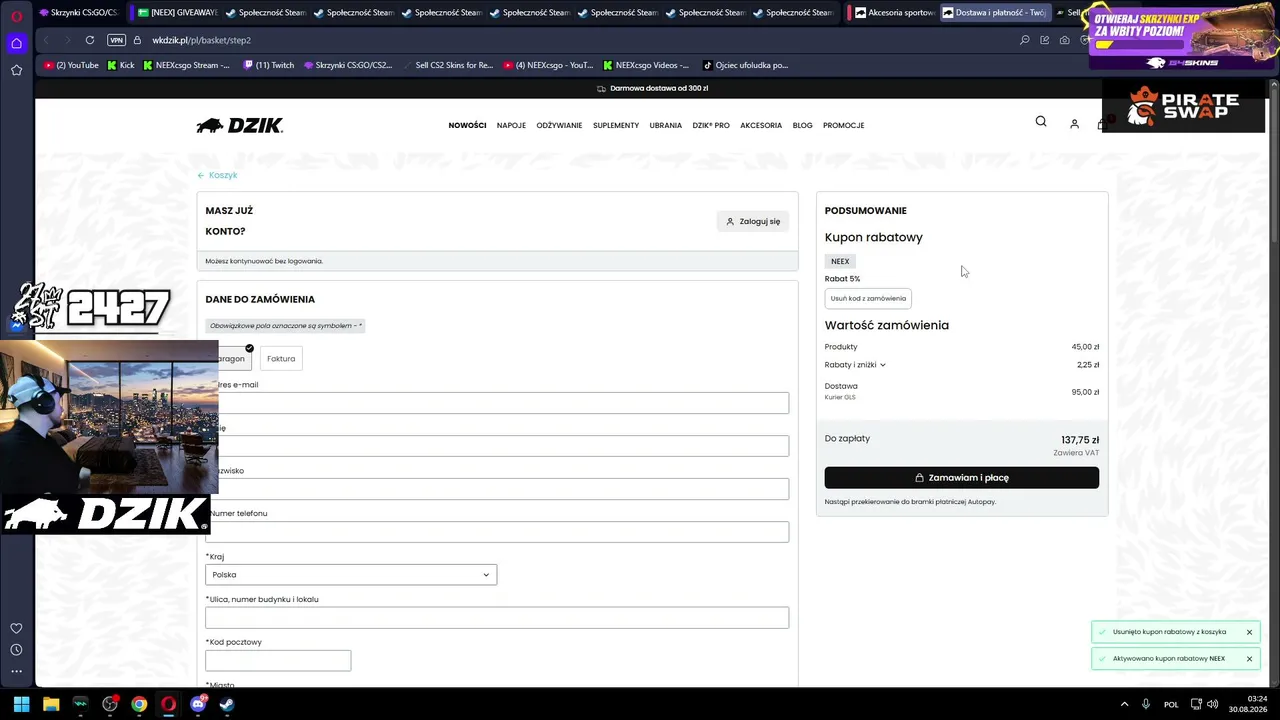The image size is (1280, 720).
Task: Open the Opera menu logo icon
Action: (16, 16)
